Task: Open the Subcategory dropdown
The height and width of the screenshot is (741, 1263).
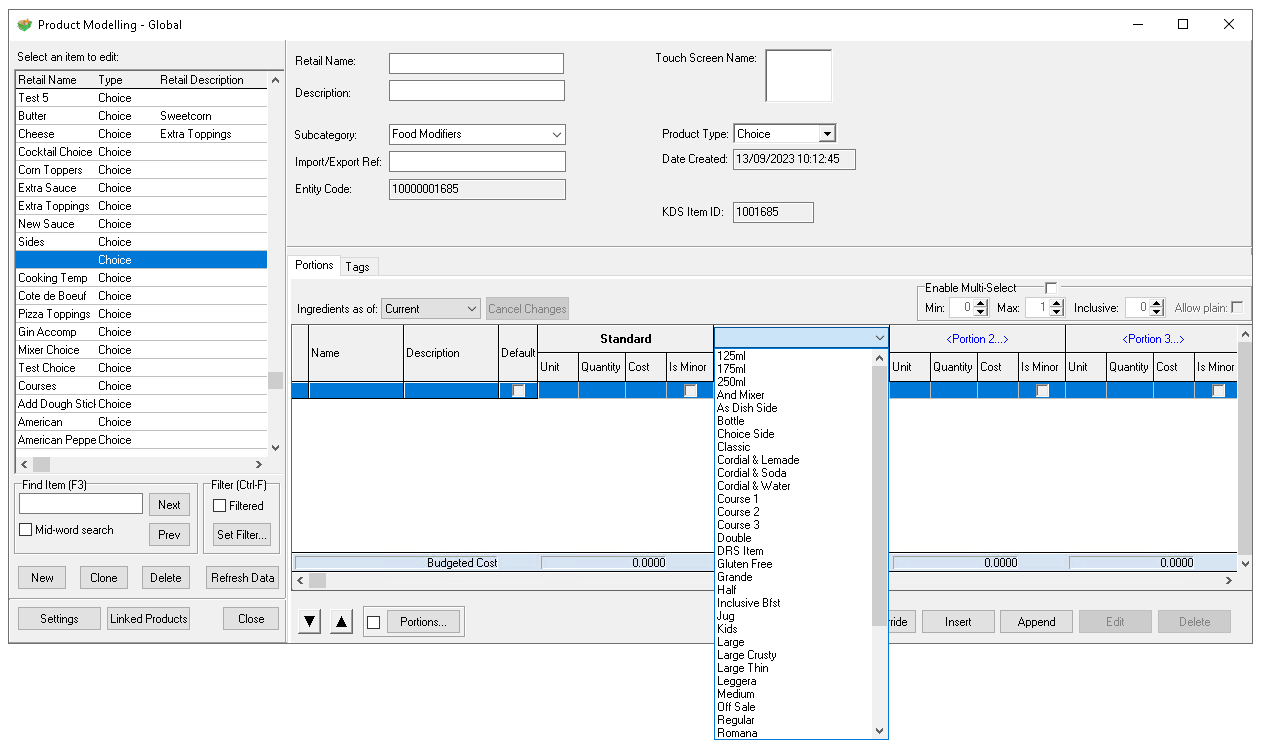Action: 556,134
